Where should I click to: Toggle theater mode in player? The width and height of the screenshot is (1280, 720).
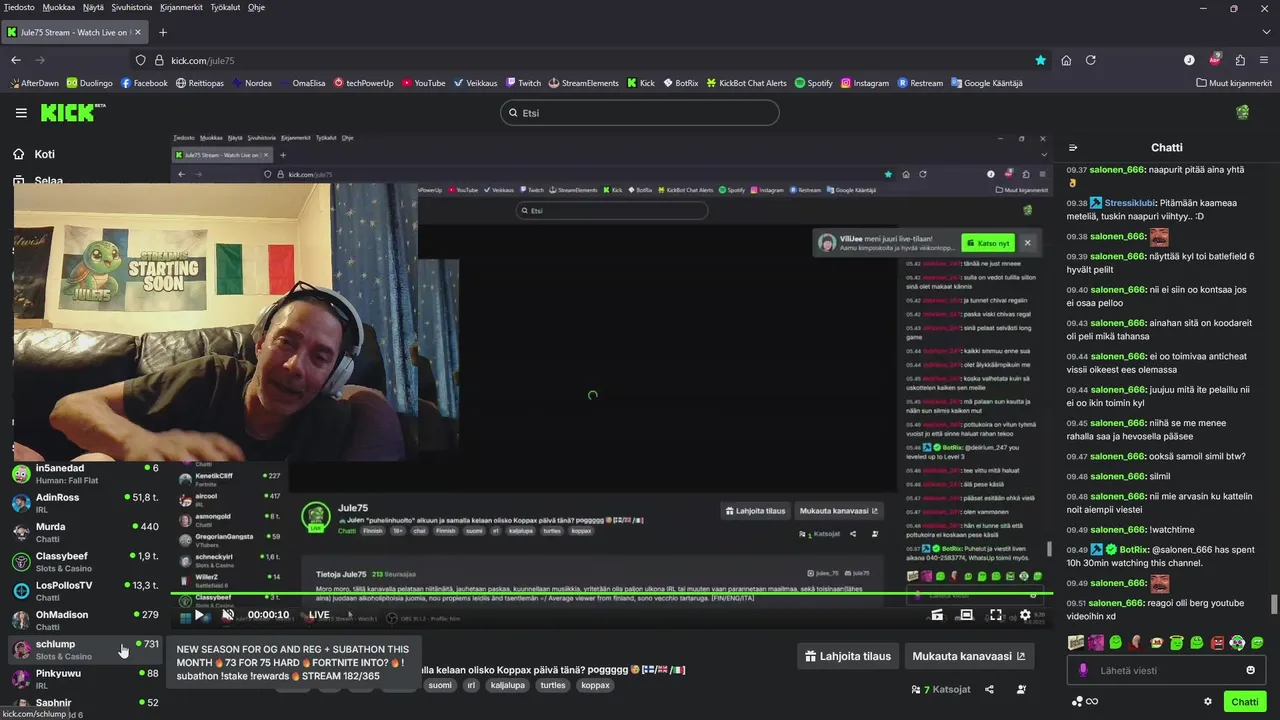(x=966, y=615)
